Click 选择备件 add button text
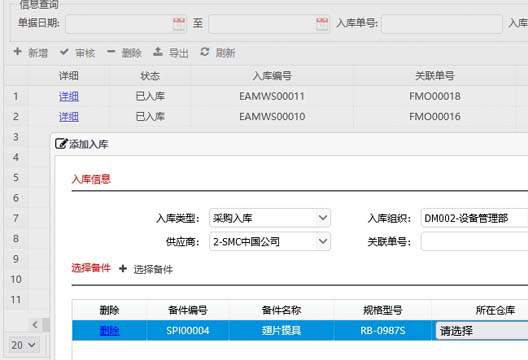Viewport: 528px width, 360px height. point(153,269)
